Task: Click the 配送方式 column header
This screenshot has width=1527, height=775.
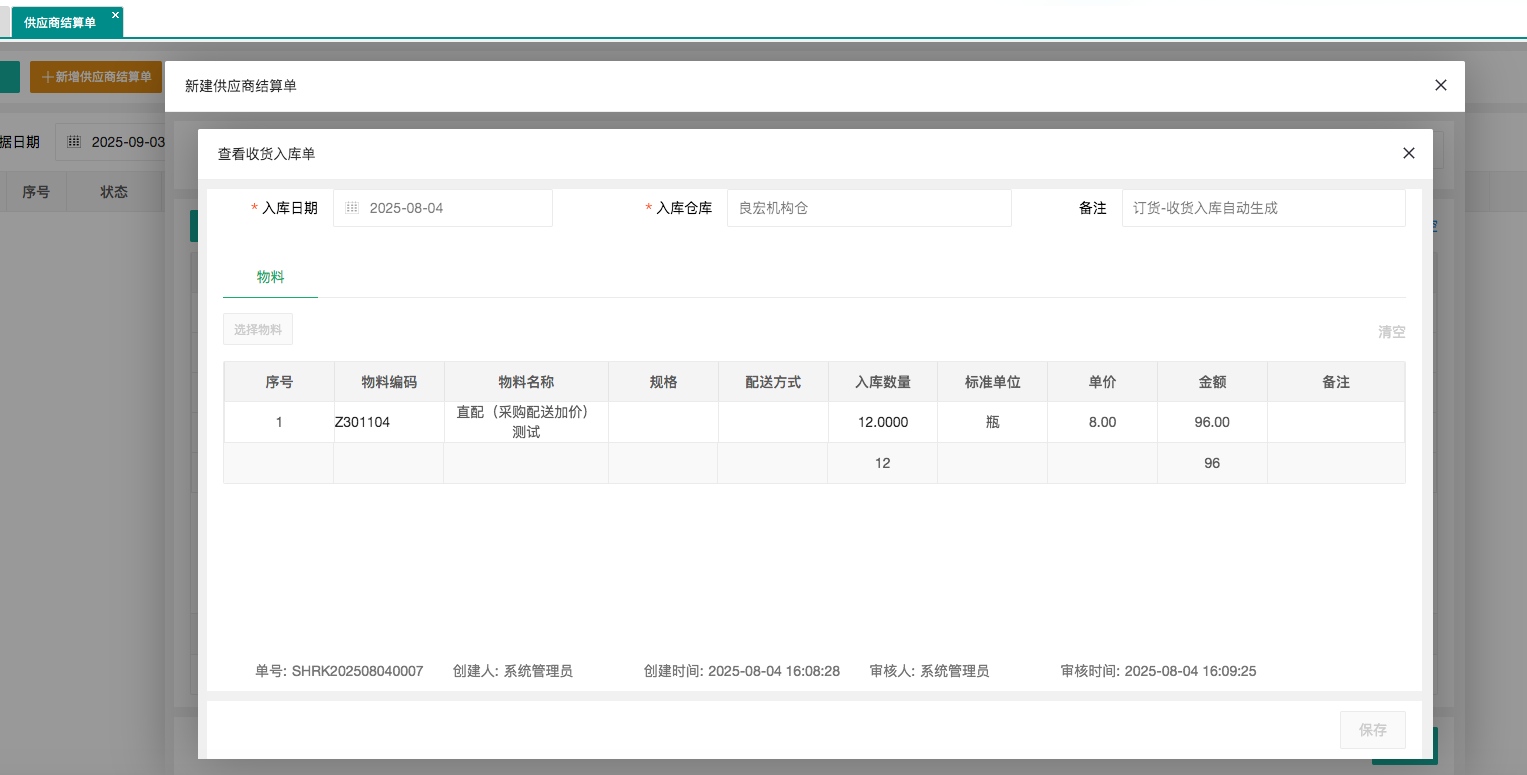Action: pos(772,382)
